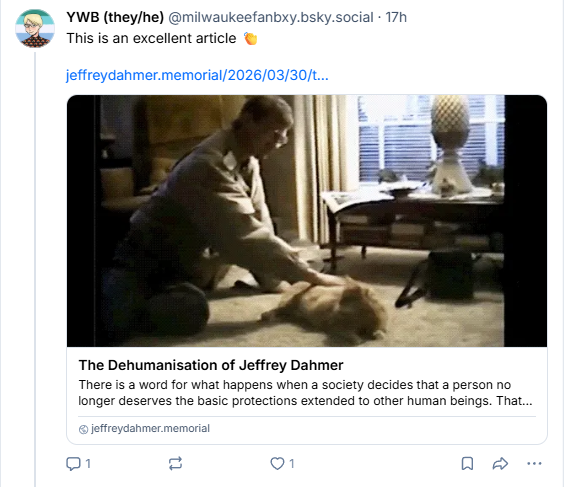Open the @milwaukeefanbxy.bsky.social handle
Viewport: 565px width, 487px height.
tap(271, 17)
